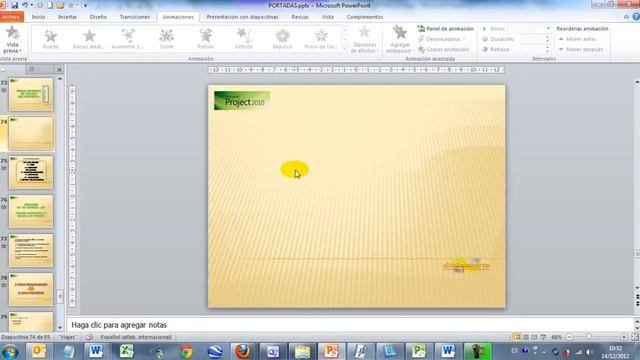Image resolution: width=640 pixels, height=360 pixels.
Task: Switch to the Inicio tab
Action: [x=38, y=17]
